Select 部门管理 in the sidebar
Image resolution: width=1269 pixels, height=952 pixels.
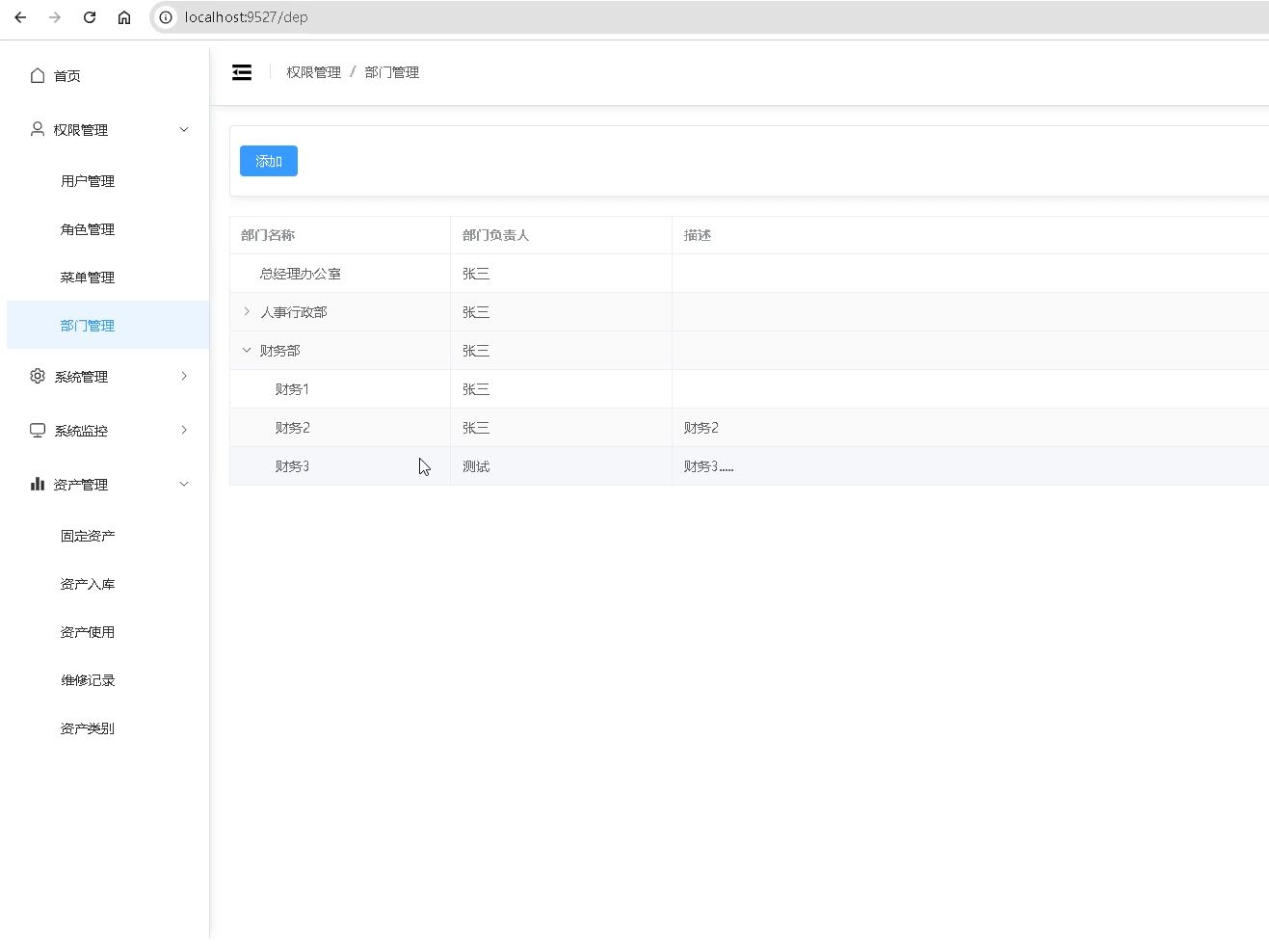108,326
